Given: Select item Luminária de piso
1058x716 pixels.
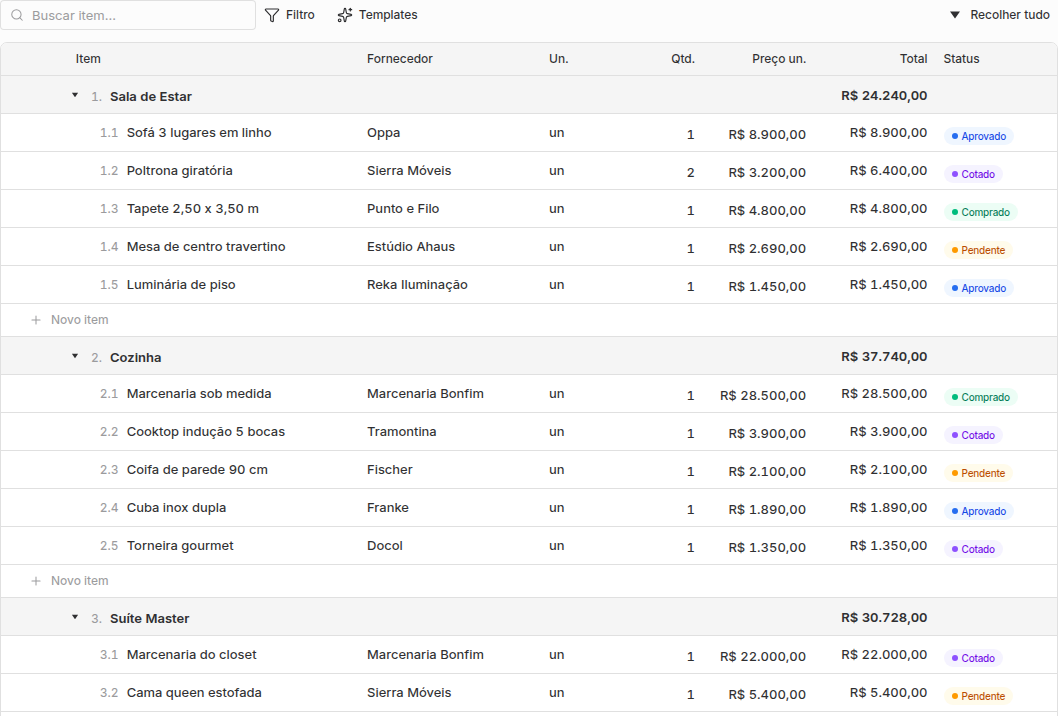Looking at the screenshot, I should (x=181, y=285).
